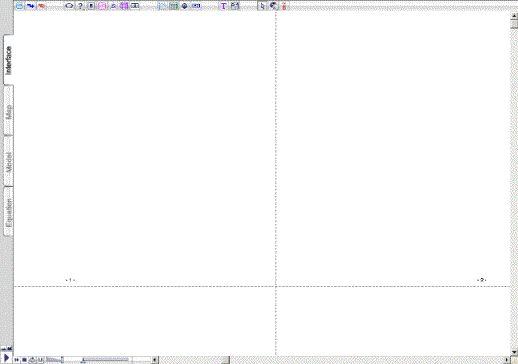Select the pink square toolbar icon
The width and height of the screenshot is (518, 364).
tap(102, 6)
